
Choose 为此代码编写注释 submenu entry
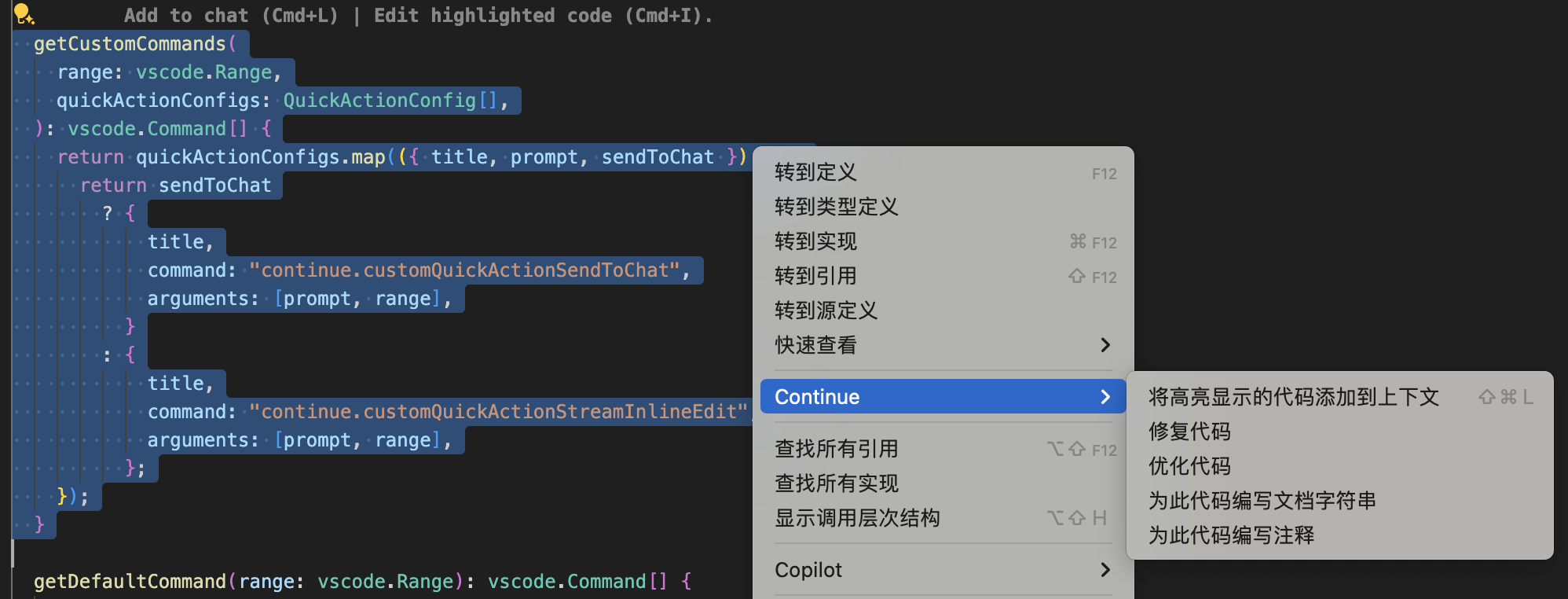pos(1231,535)
